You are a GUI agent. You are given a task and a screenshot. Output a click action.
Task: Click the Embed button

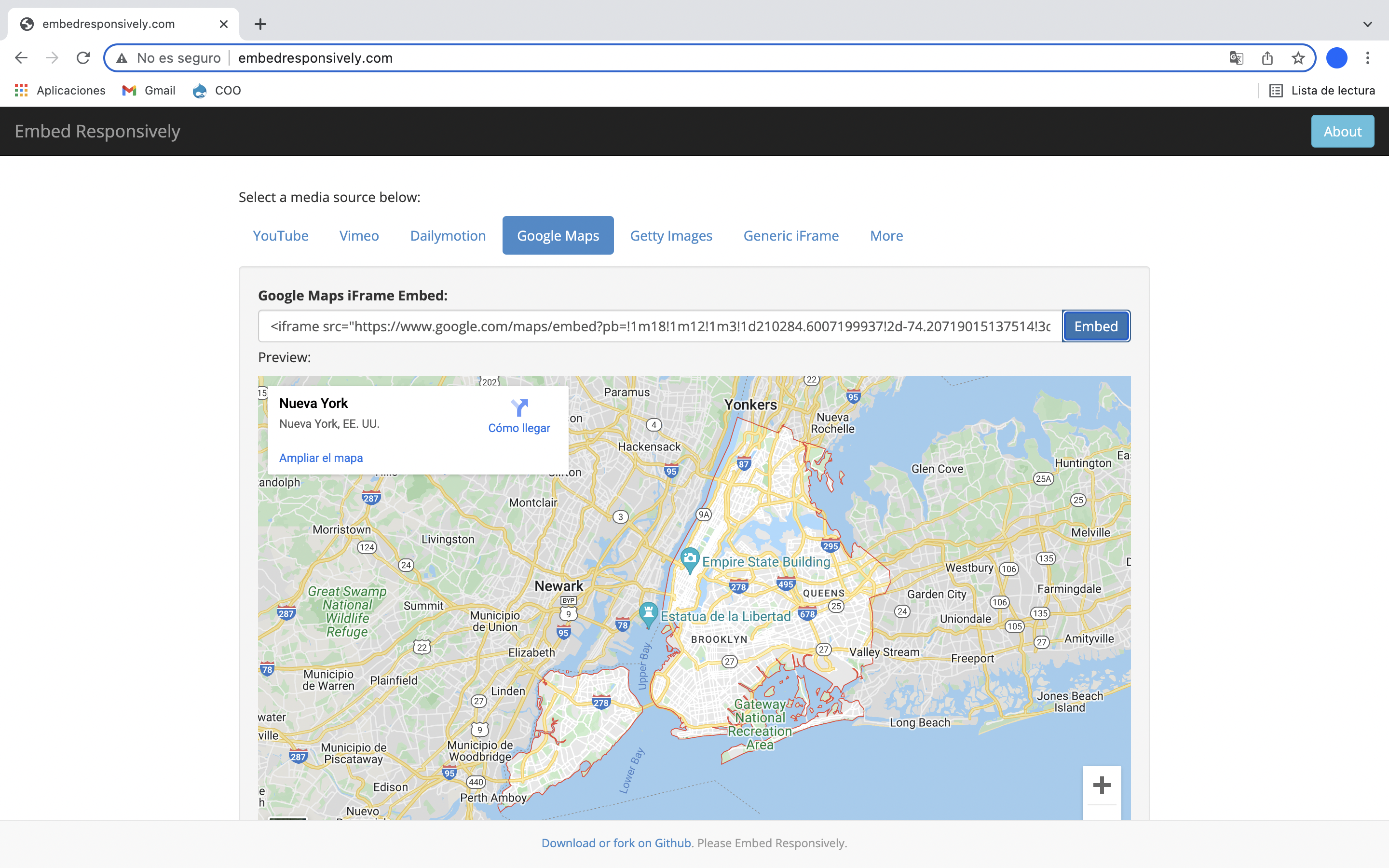[1096, 326]
